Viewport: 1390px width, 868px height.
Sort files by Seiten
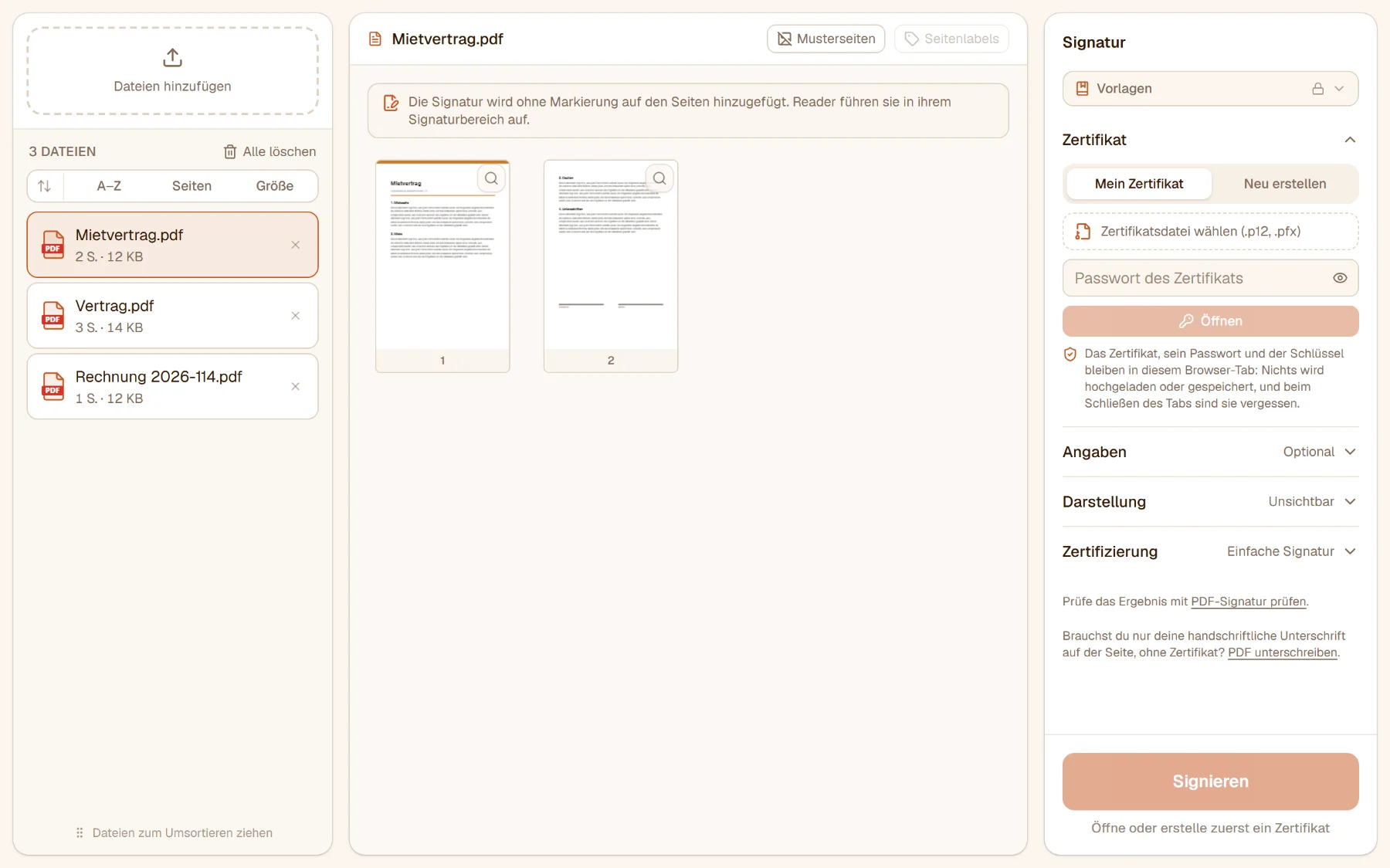coord(192,186)
